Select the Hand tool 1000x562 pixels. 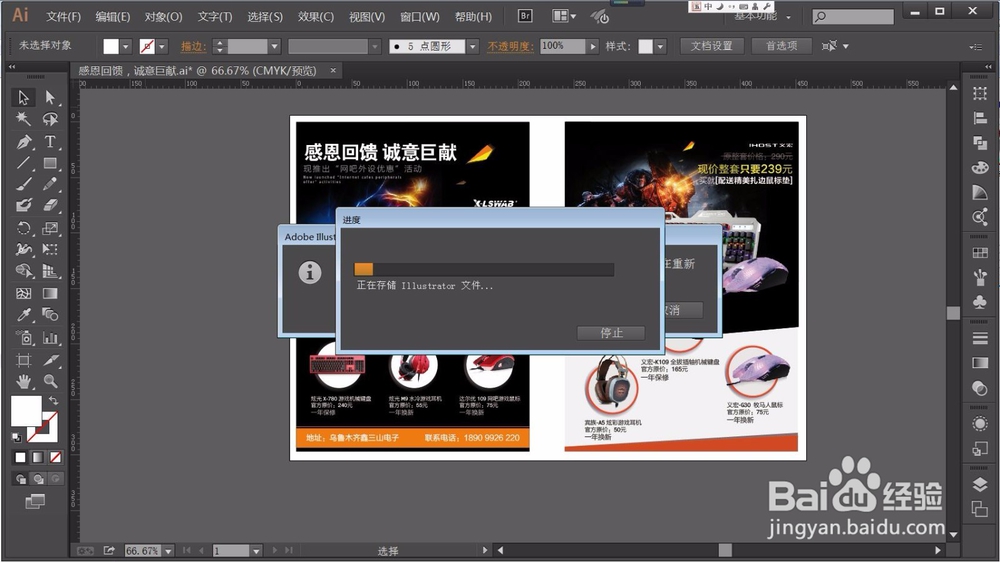click(x=24, y=381)
